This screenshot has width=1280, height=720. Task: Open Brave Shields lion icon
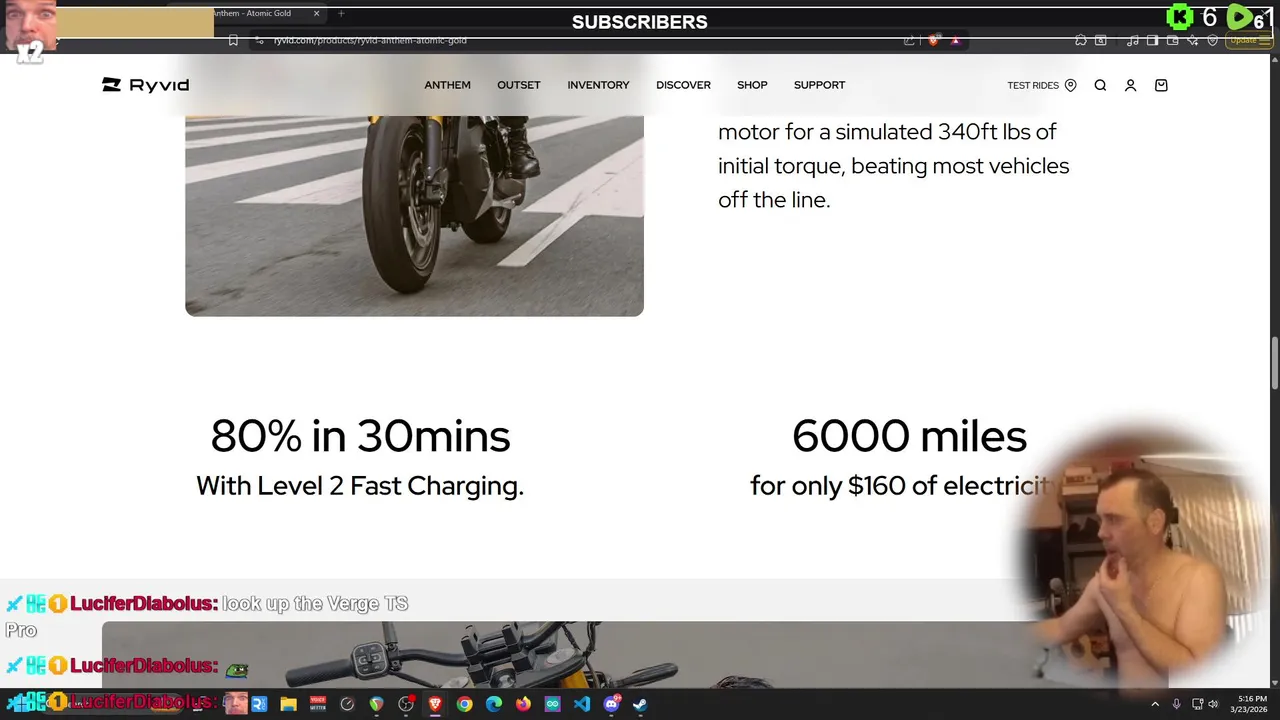pyautogui.click(x=934, y=41)
